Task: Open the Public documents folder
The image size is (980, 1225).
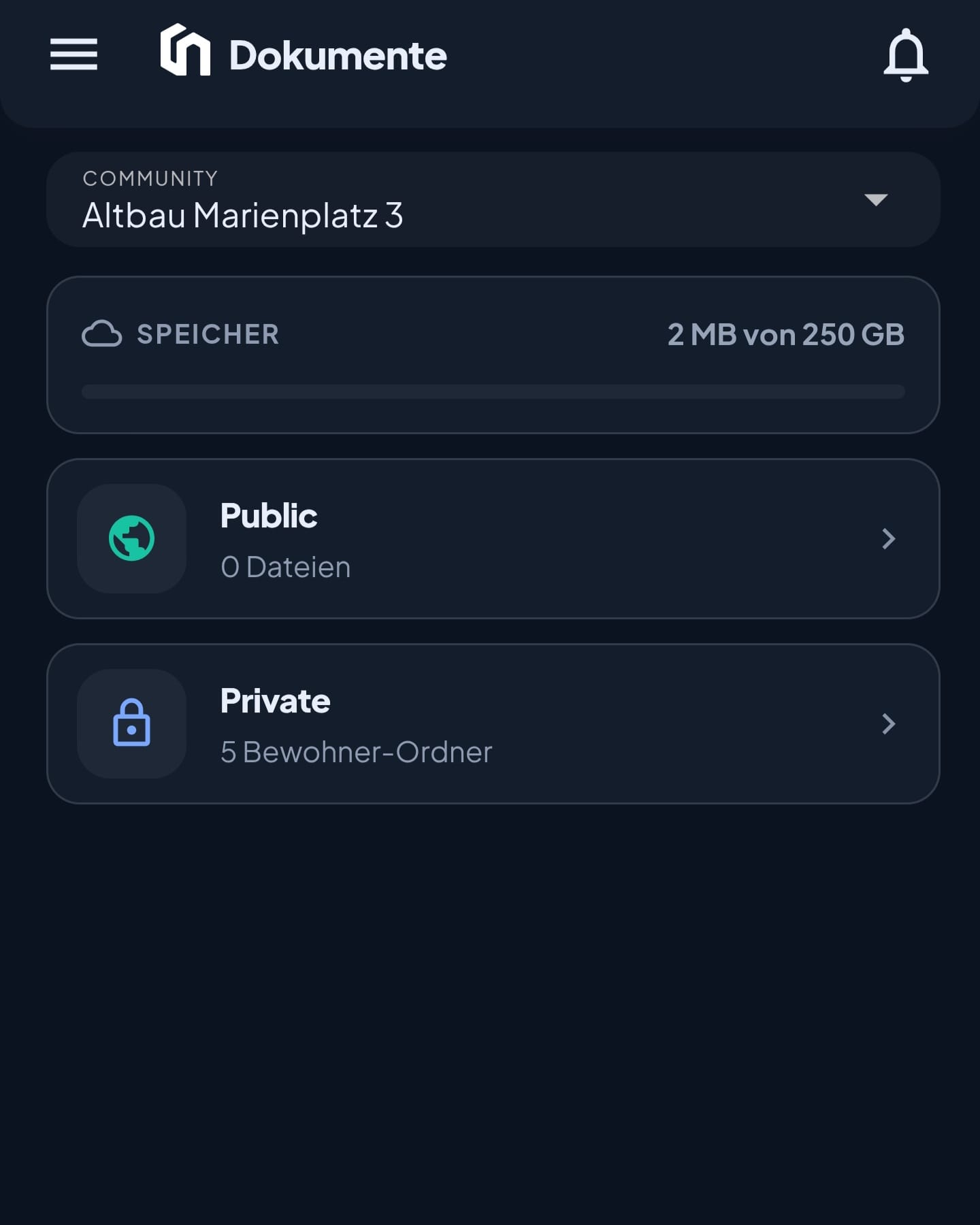Action: pyautogui.click(x=493, y=538)
